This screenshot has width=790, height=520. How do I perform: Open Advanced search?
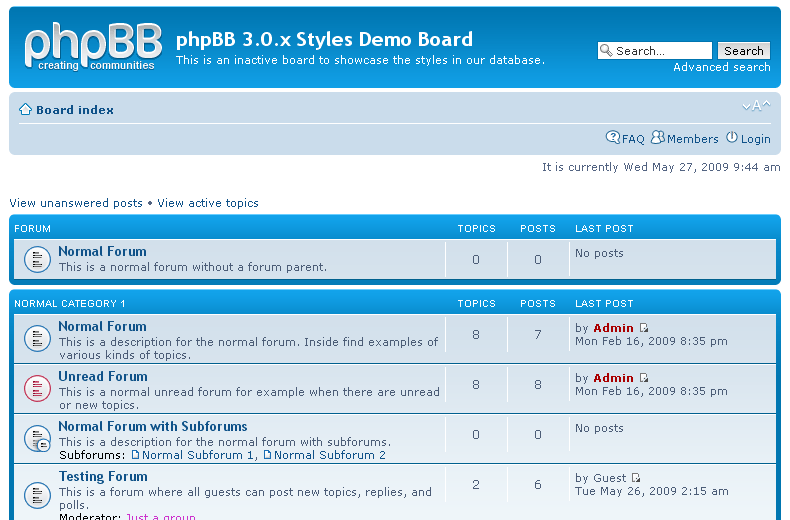click(721, 67)
